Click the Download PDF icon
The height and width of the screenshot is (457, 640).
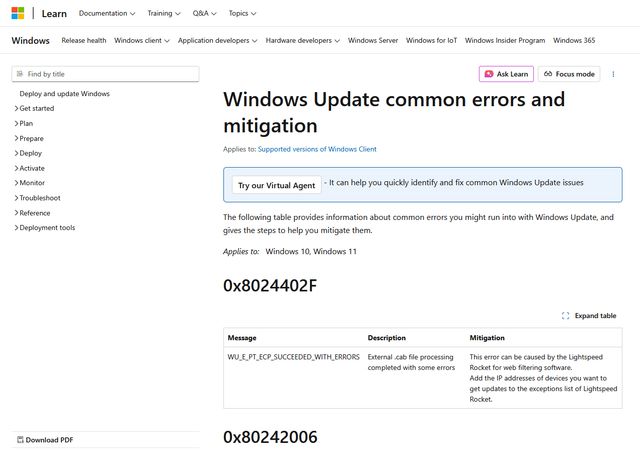tap(19, 440)
